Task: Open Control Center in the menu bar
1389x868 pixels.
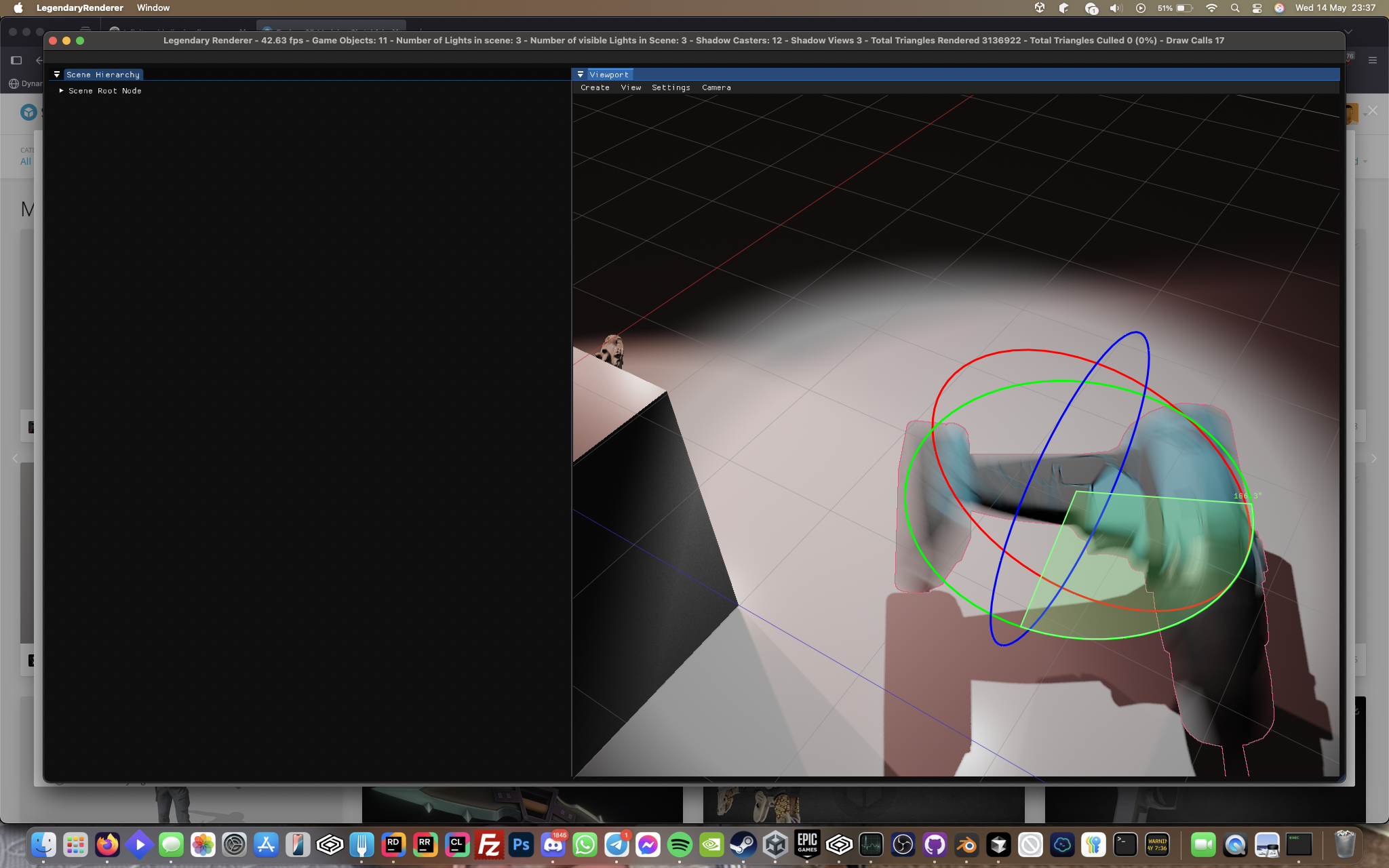Action: [x=1257, y=8]
